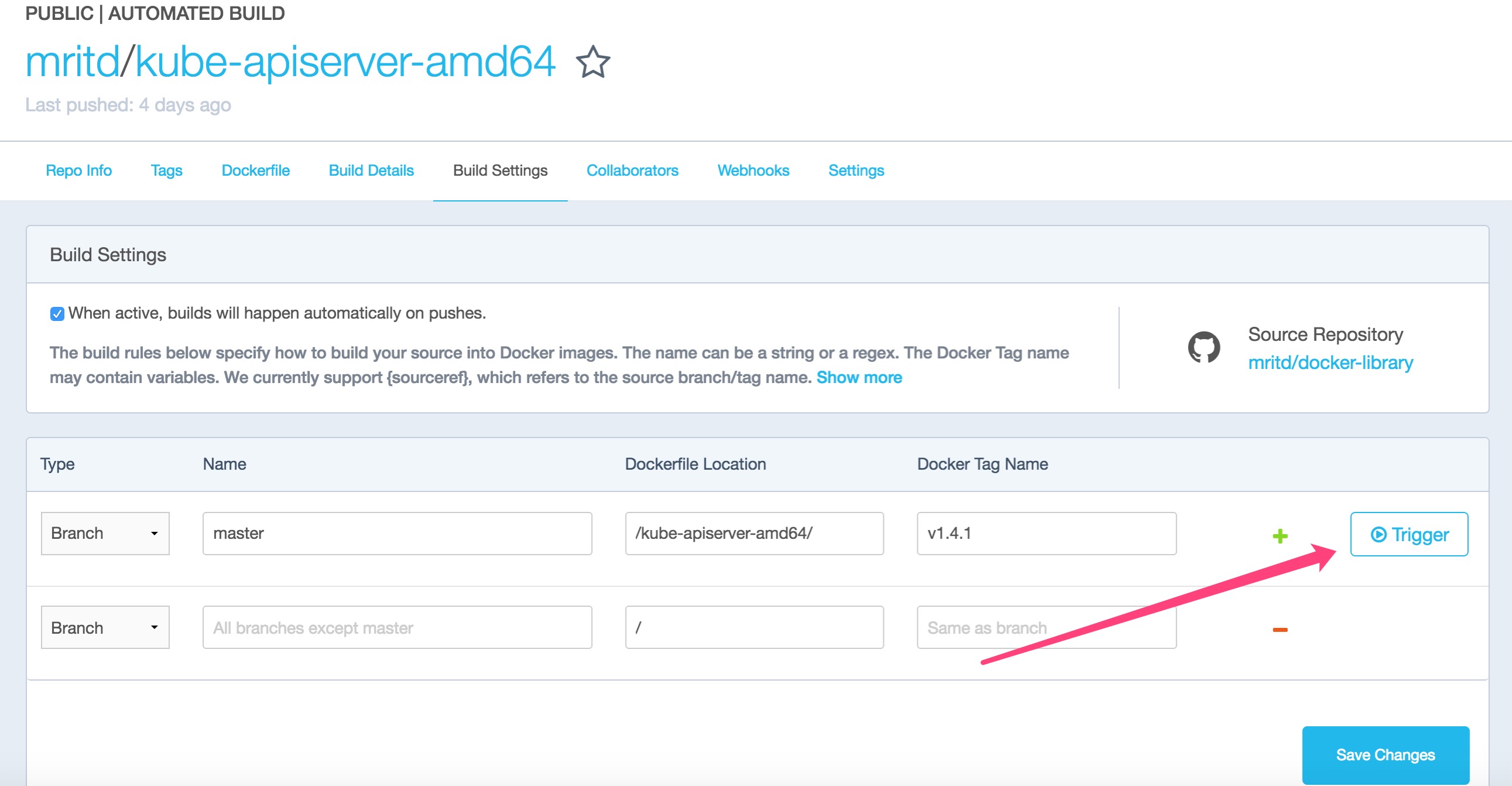Click the Docker Tag Name column header
Screen dimensions: 1512x786
pos(982,464)
